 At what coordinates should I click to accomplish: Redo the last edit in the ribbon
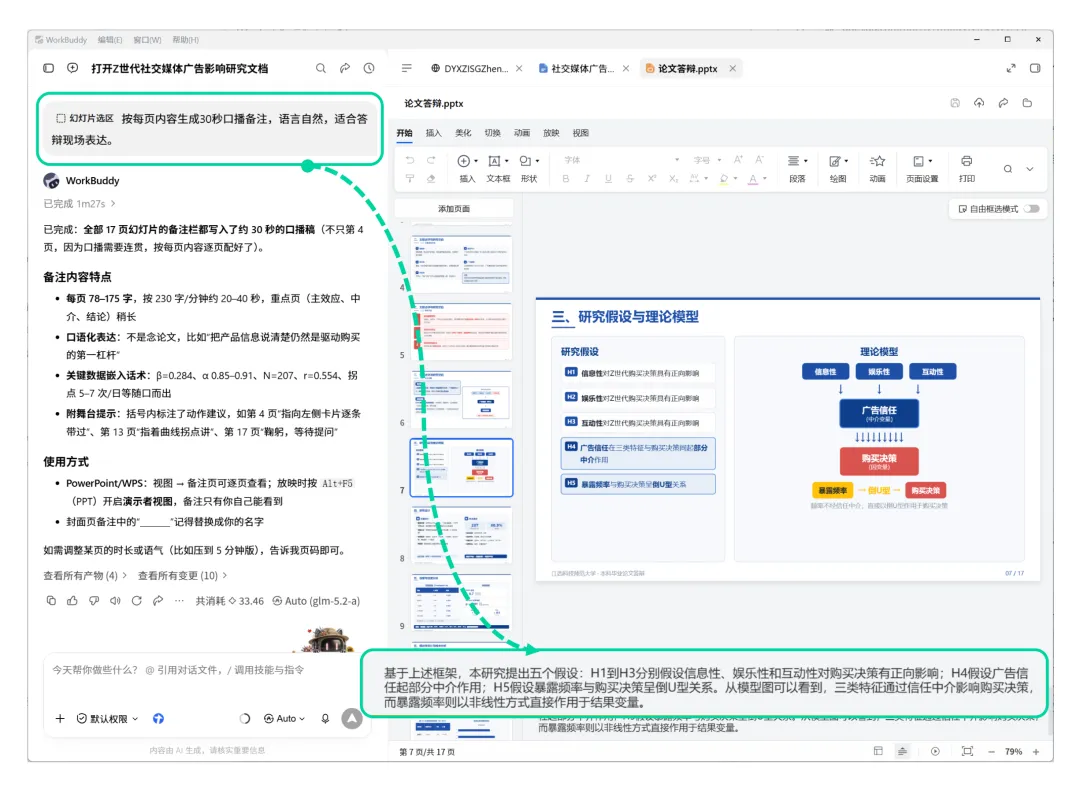click(x=431, y=160)
